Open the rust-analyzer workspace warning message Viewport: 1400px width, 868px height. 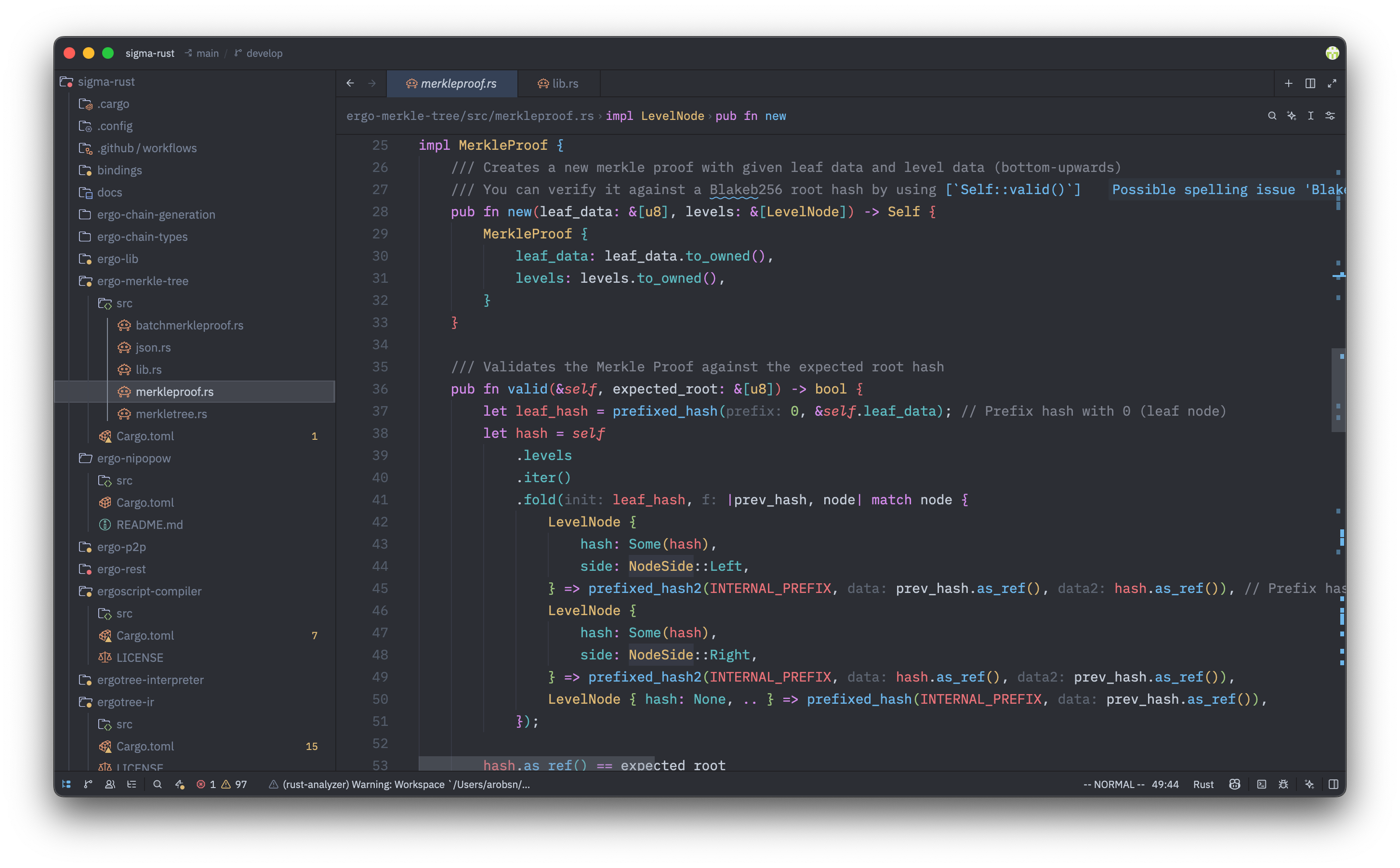click(399, 784)
